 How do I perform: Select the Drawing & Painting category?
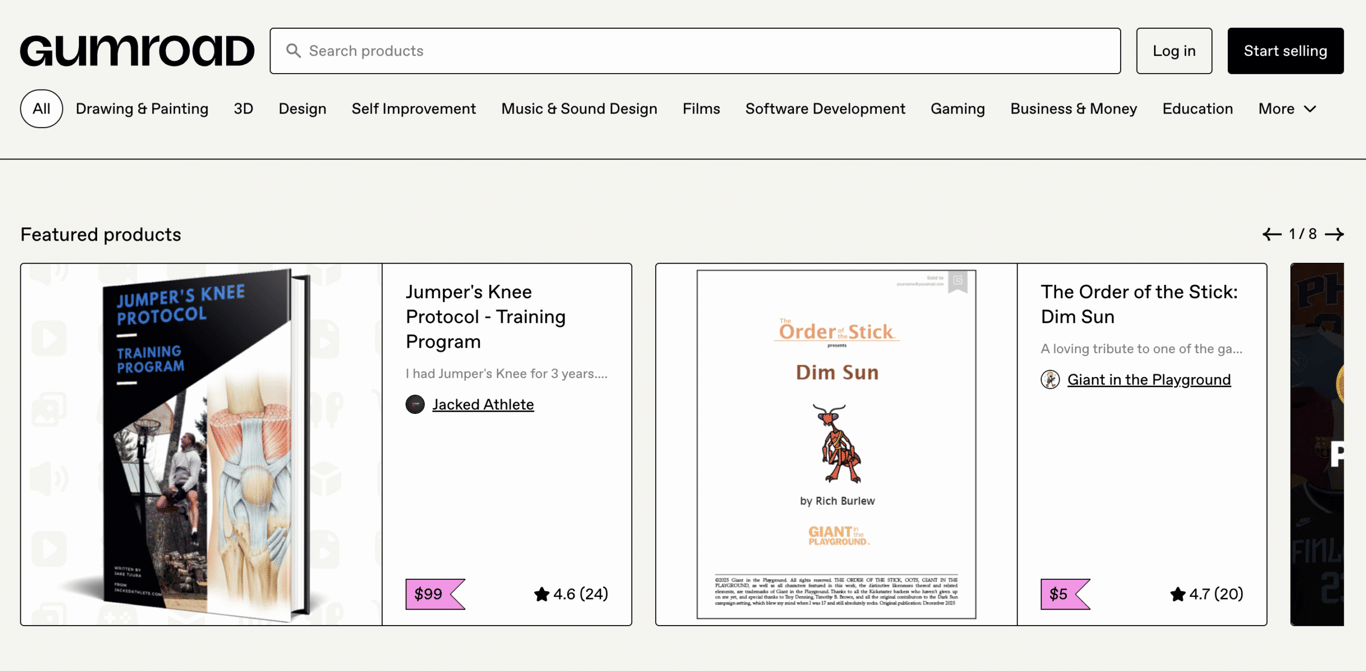pos(141,108)
